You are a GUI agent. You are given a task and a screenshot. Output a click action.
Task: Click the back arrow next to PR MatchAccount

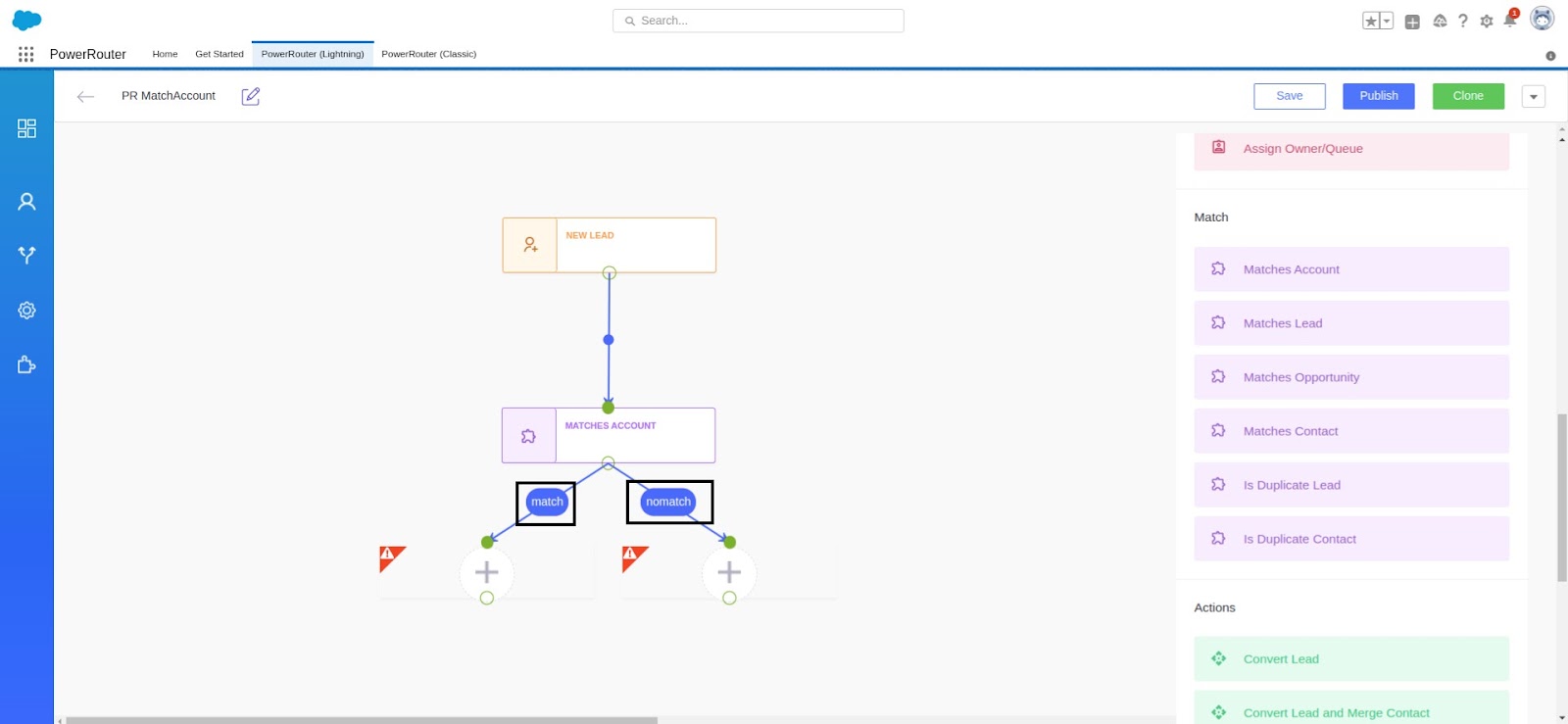click(85, 96)
